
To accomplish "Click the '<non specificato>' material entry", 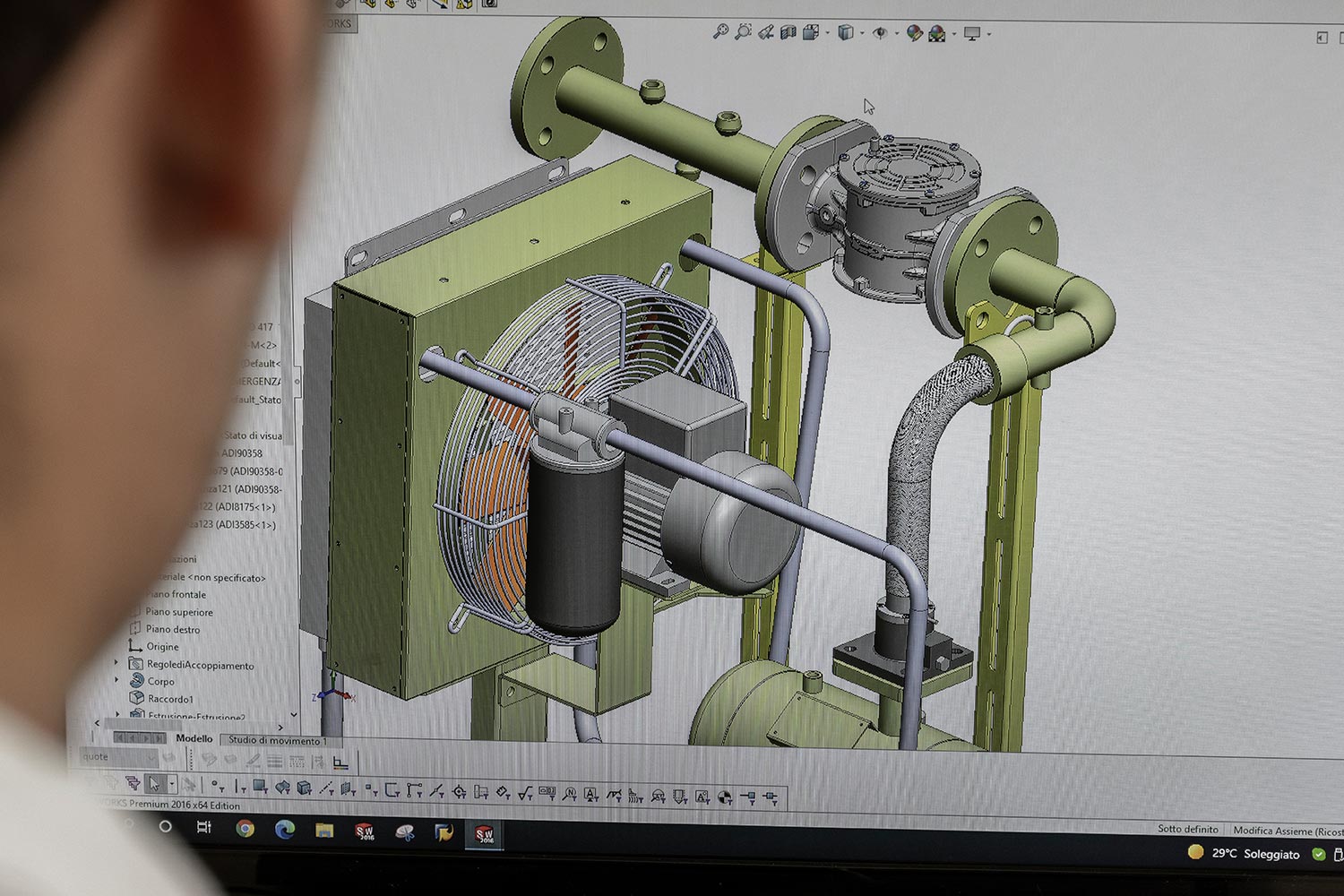I will click(227, 578).
